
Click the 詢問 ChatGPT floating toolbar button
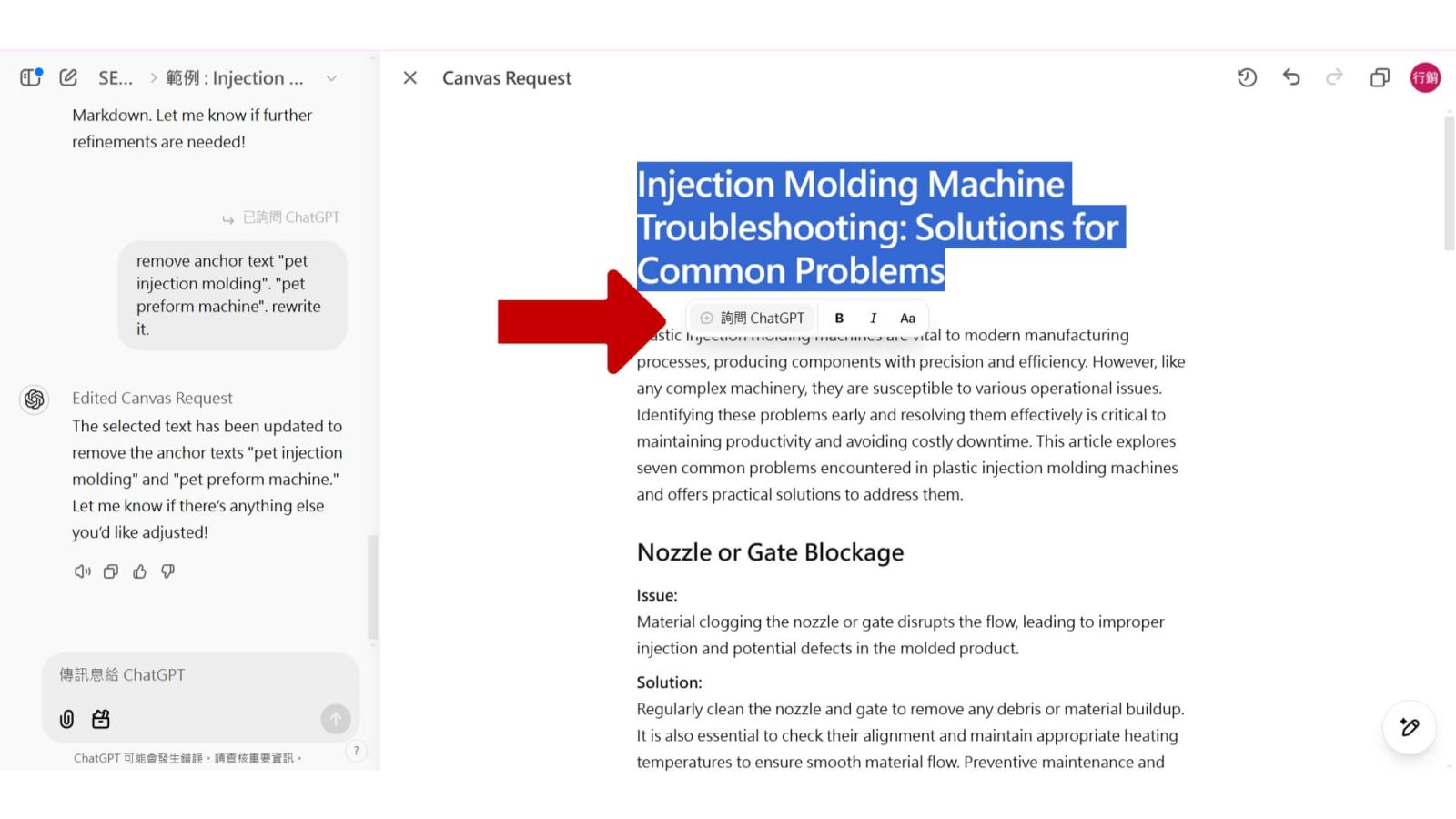tap(753, 318)
